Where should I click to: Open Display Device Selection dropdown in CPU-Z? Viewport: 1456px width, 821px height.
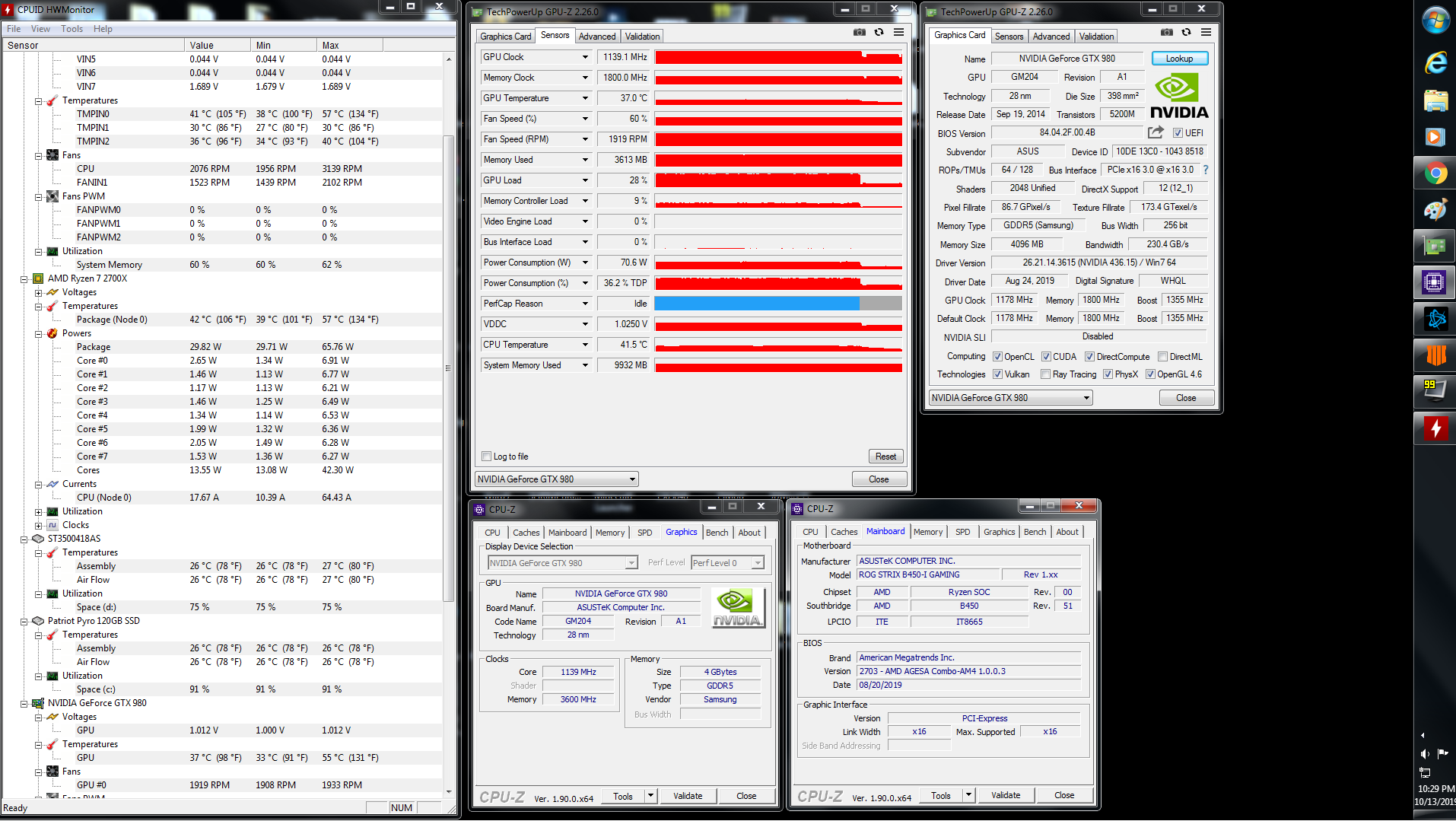(x=562, y=563)
